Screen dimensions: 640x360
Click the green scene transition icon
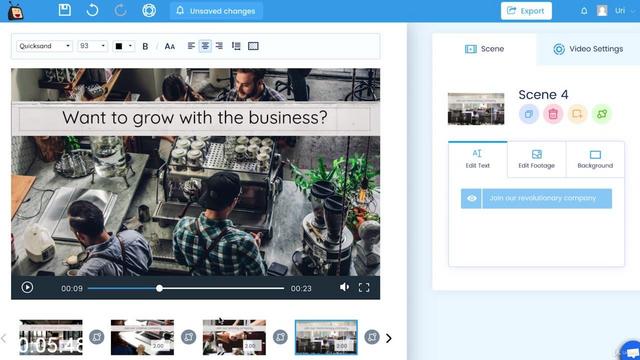[602, 114]
